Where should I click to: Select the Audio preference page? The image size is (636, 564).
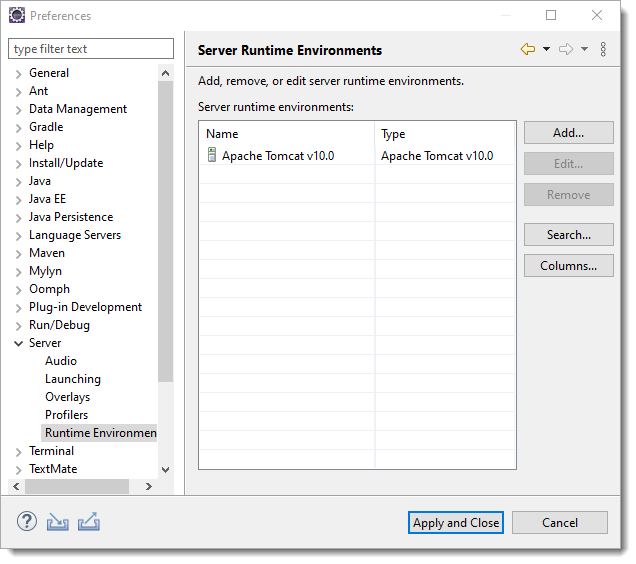click(x=61, y=361)
